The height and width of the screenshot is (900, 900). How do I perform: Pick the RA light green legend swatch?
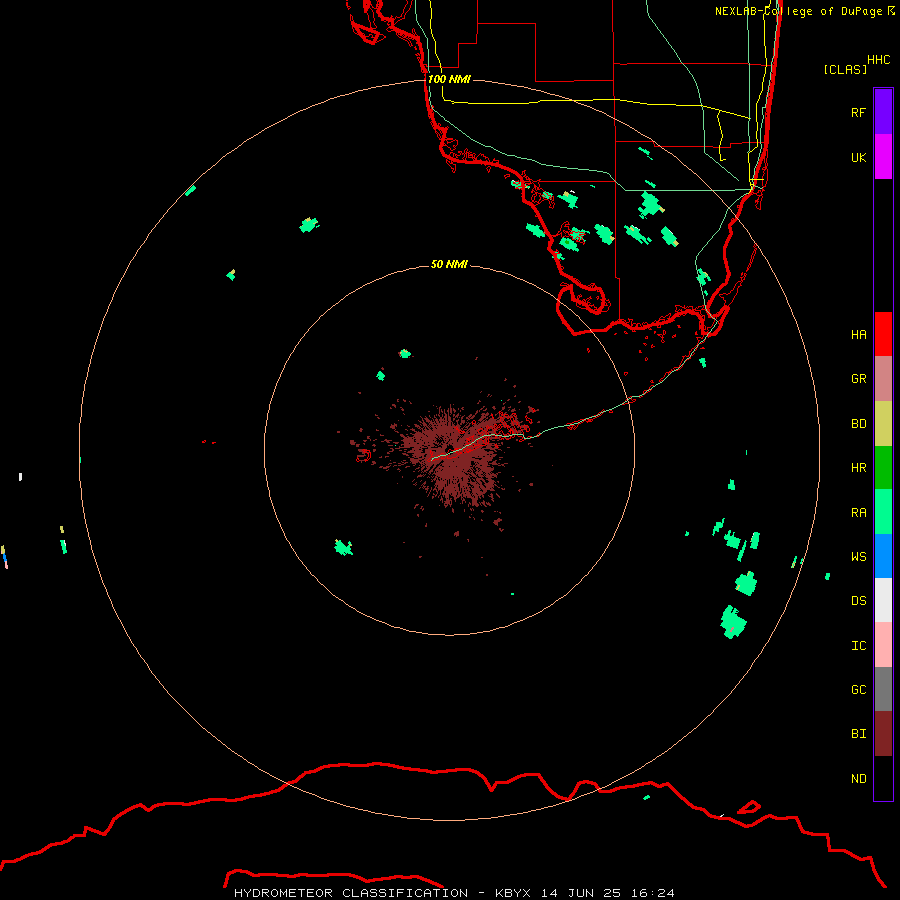coord(883,512)
